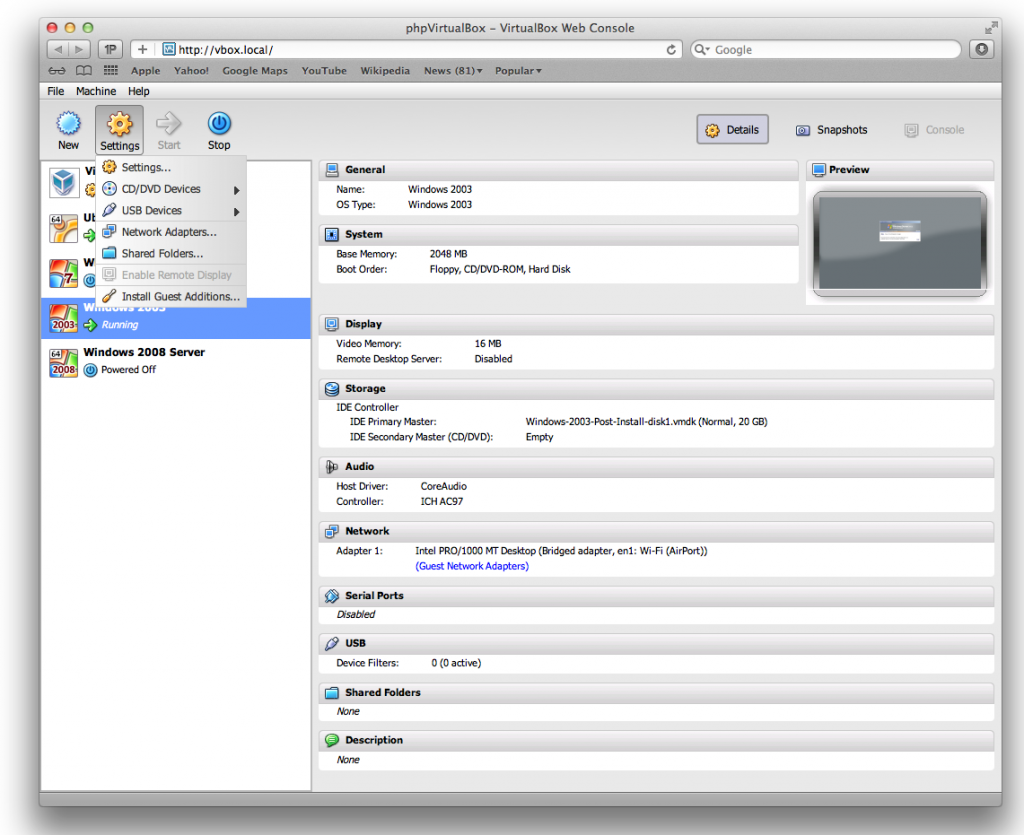Click the Network section icon
This screenshot has width=1024, height=835.
pos(331,531)
